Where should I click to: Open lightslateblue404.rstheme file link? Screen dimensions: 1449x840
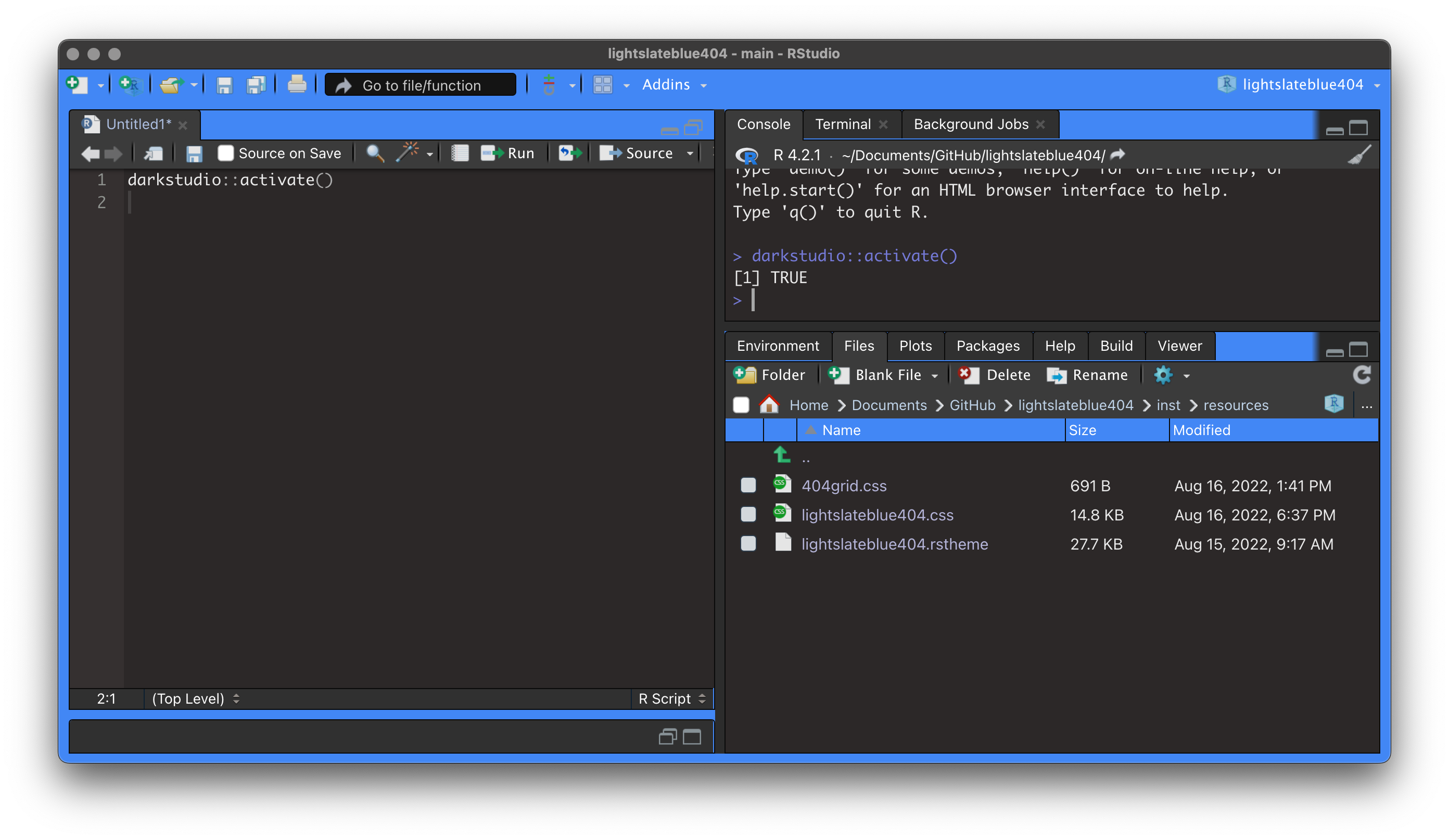895,544
